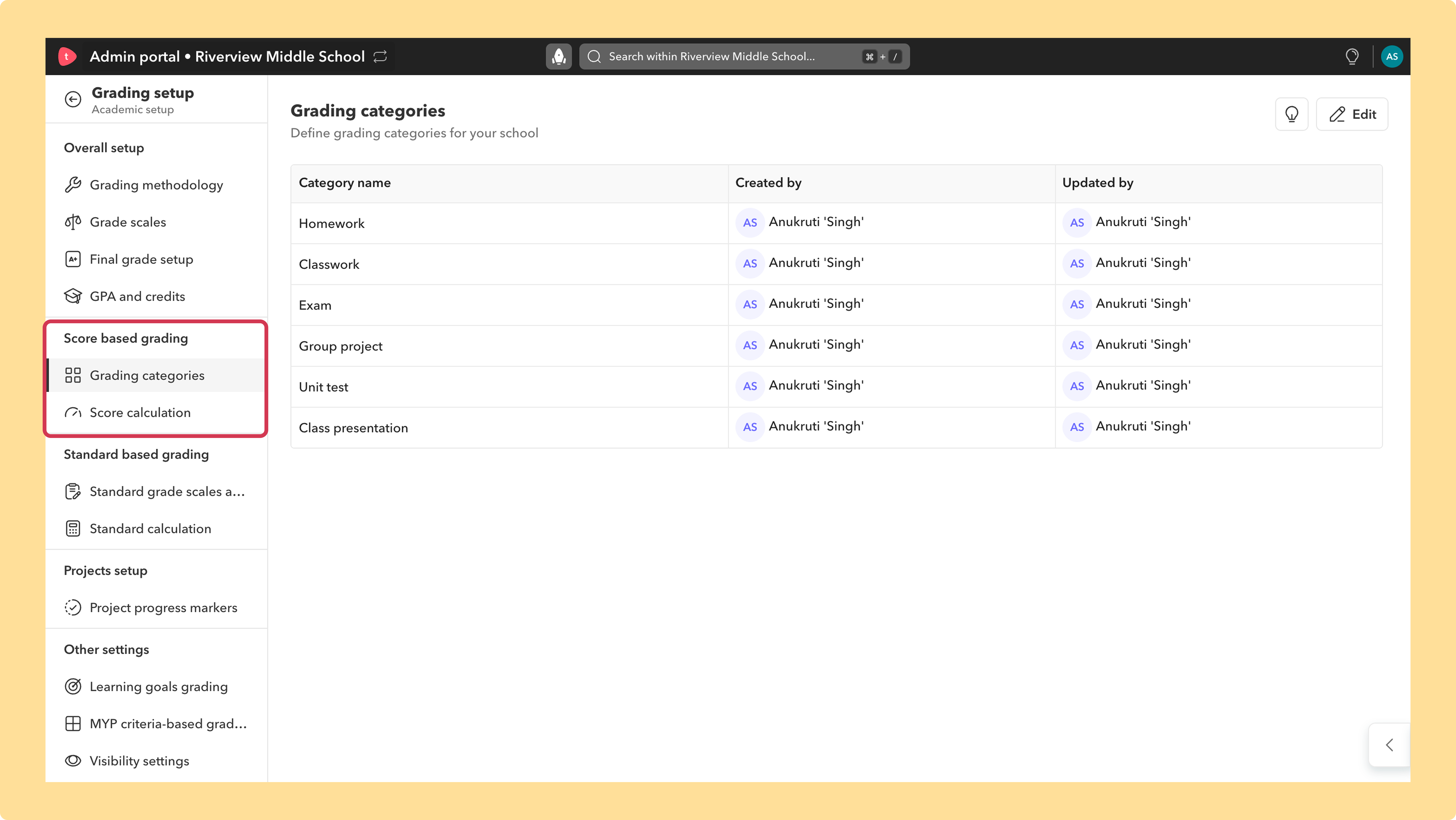
Task: Click the Other settings section label
Action: point(106,650)
